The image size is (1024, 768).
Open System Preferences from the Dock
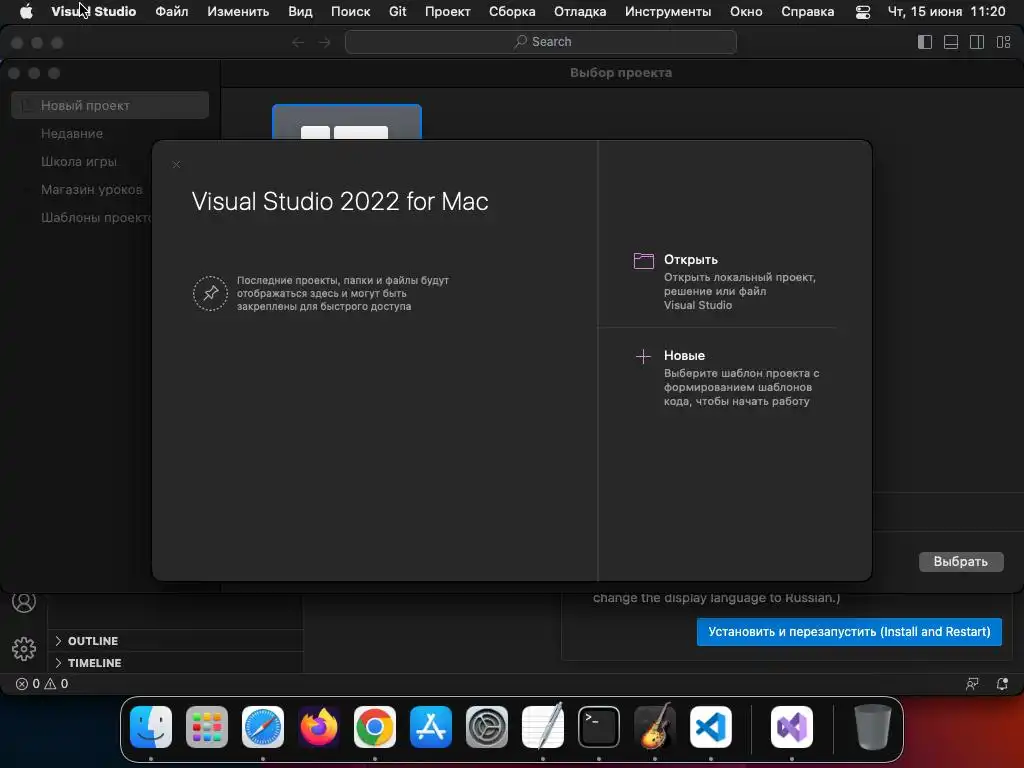[487, 727]
